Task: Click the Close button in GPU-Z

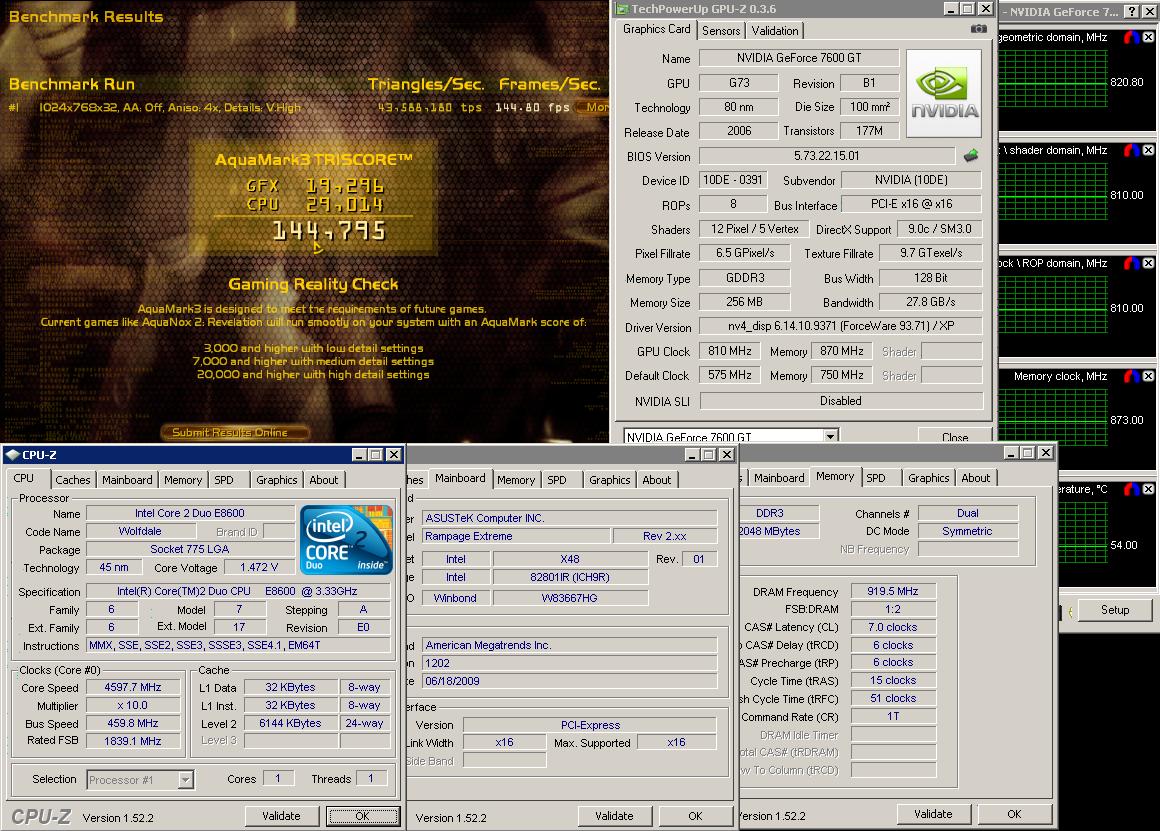Action: pos(955,437)
